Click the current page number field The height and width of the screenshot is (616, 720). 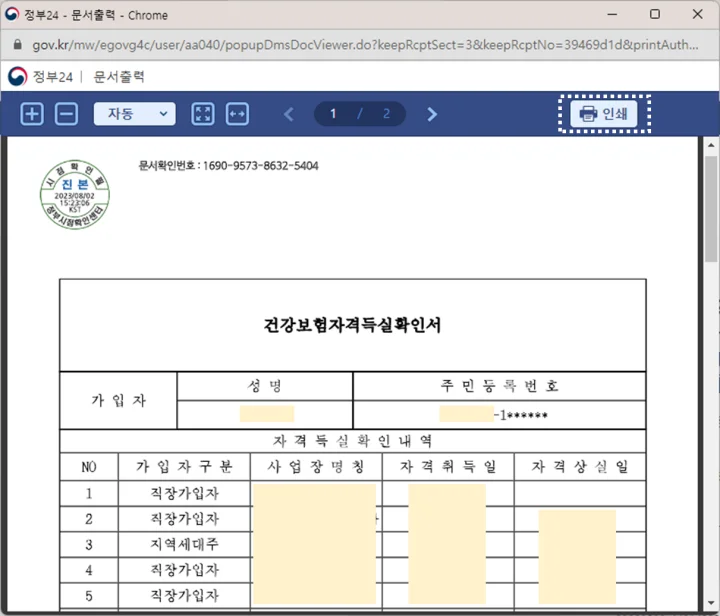pos(333,114)
